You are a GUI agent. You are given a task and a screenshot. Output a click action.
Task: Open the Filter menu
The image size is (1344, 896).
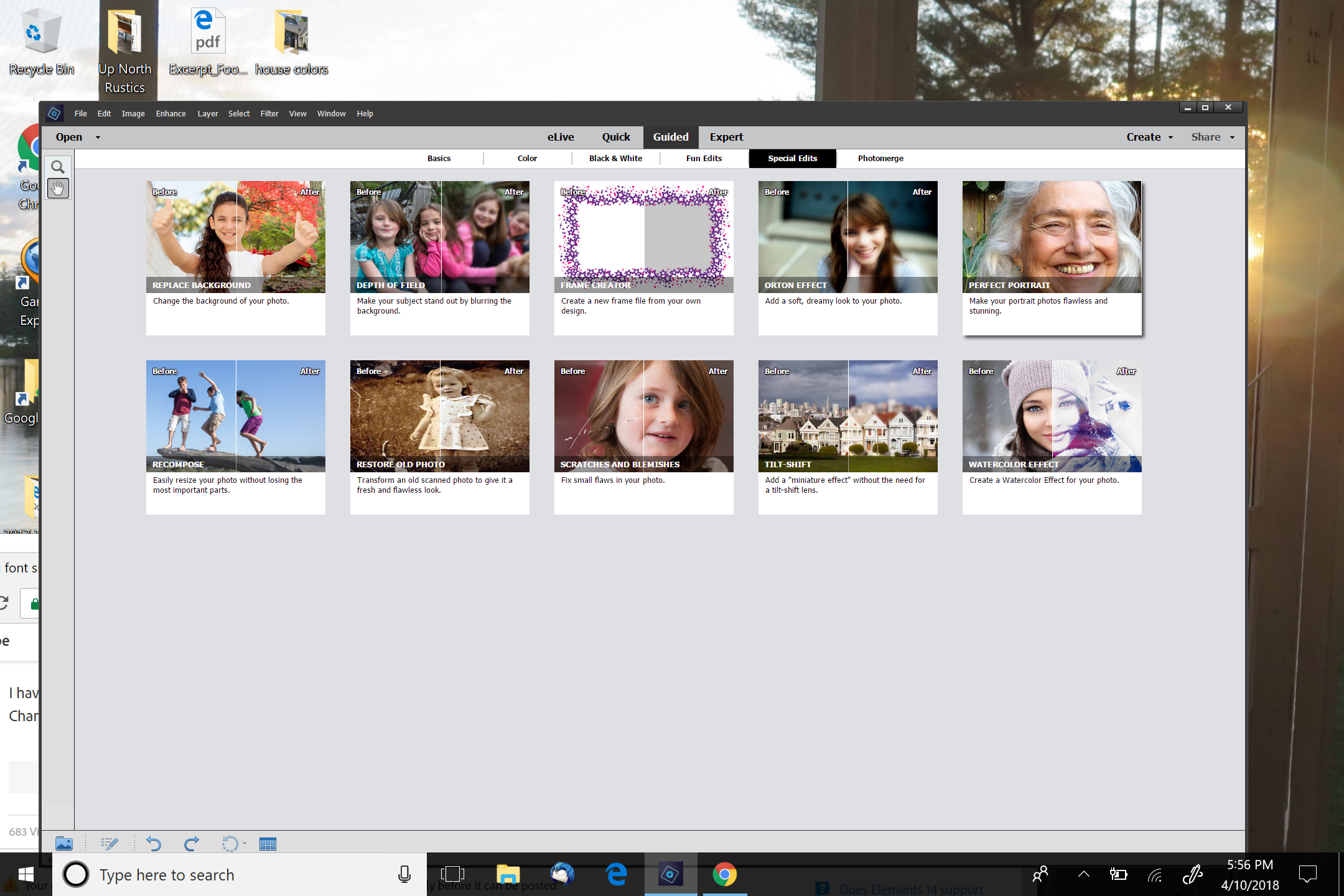click(x=269, y=113)
